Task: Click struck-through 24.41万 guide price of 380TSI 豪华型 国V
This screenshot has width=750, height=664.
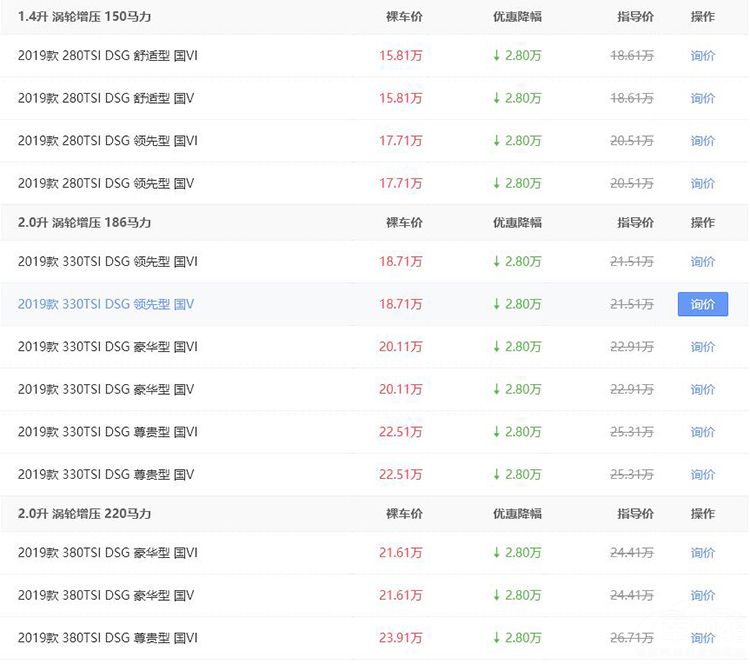Action: click(632, 595)
